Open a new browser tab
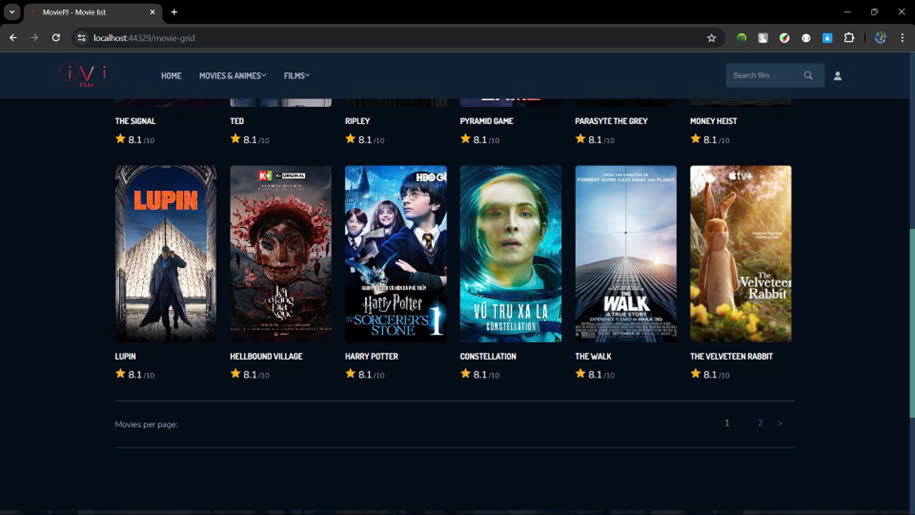The height and width of the screenshot is (515, 915). coord(174,12)
